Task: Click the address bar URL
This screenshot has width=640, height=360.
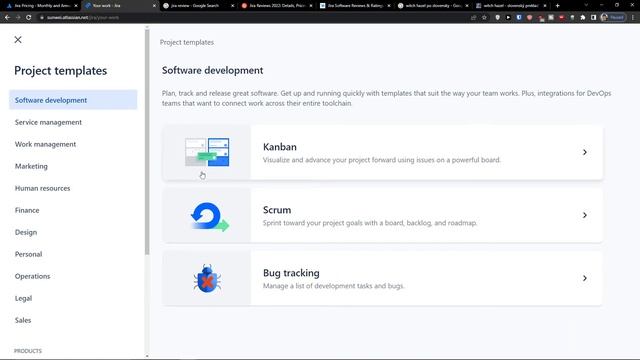Action: pyautogui.click(x=83, y=18)
